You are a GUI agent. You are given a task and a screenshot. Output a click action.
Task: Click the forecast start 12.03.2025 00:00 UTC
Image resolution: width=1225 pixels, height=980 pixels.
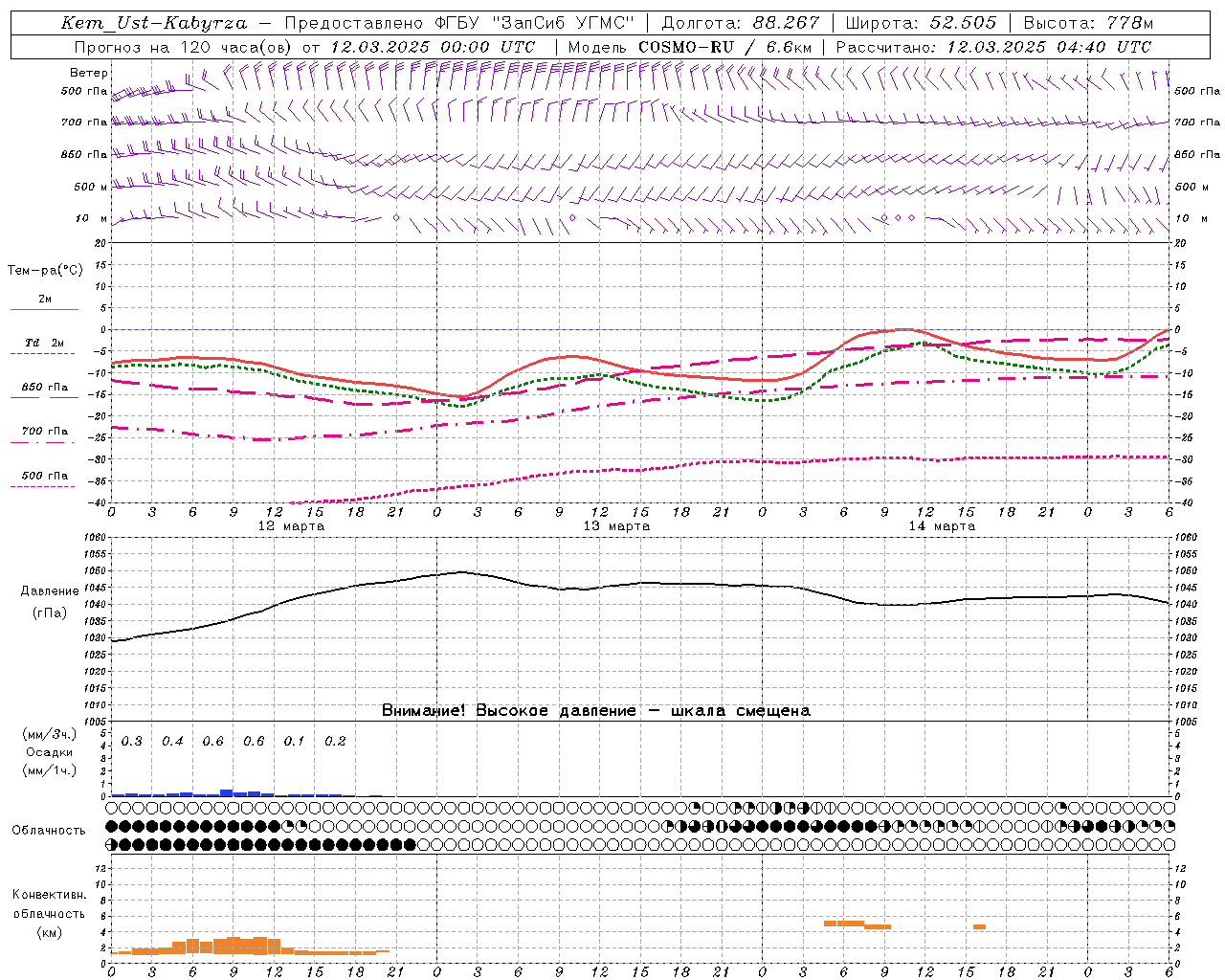[432, 47]
